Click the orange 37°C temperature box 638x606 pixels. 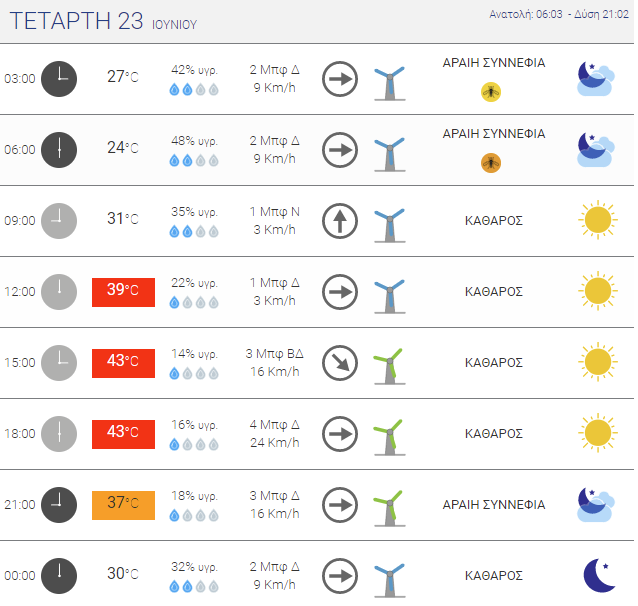pyautogui.click(x=123, y=505)
